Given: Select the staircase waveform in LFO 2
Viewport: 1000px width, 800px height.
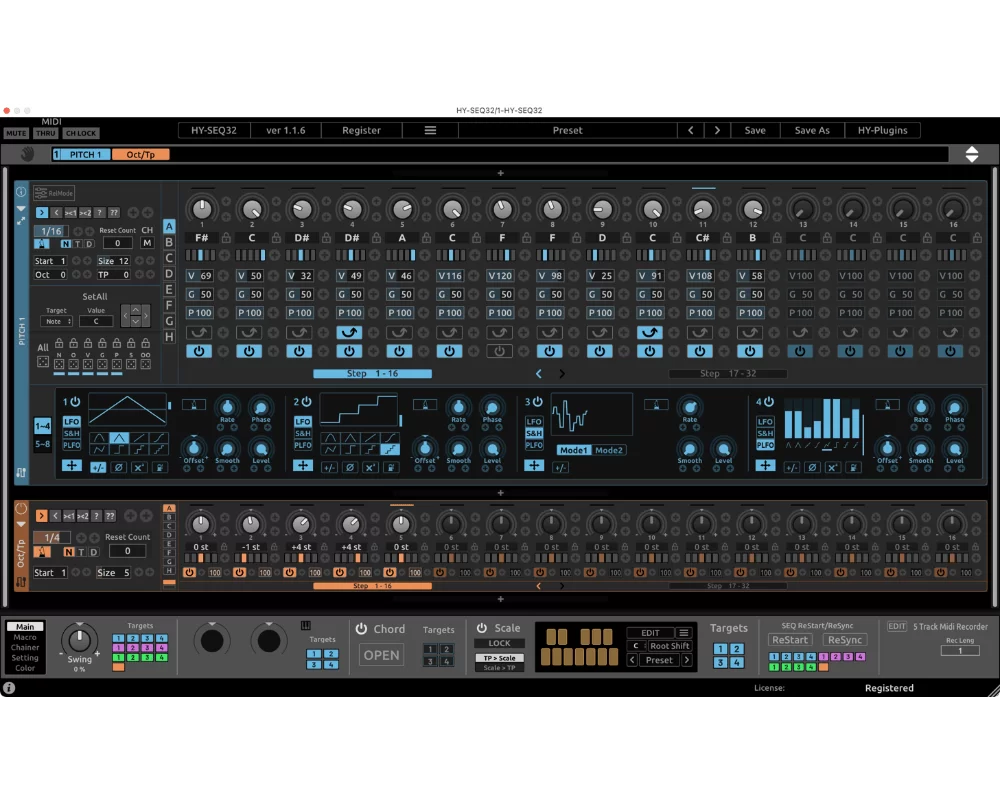Looking at the screenshot, I should click(390, 450).
